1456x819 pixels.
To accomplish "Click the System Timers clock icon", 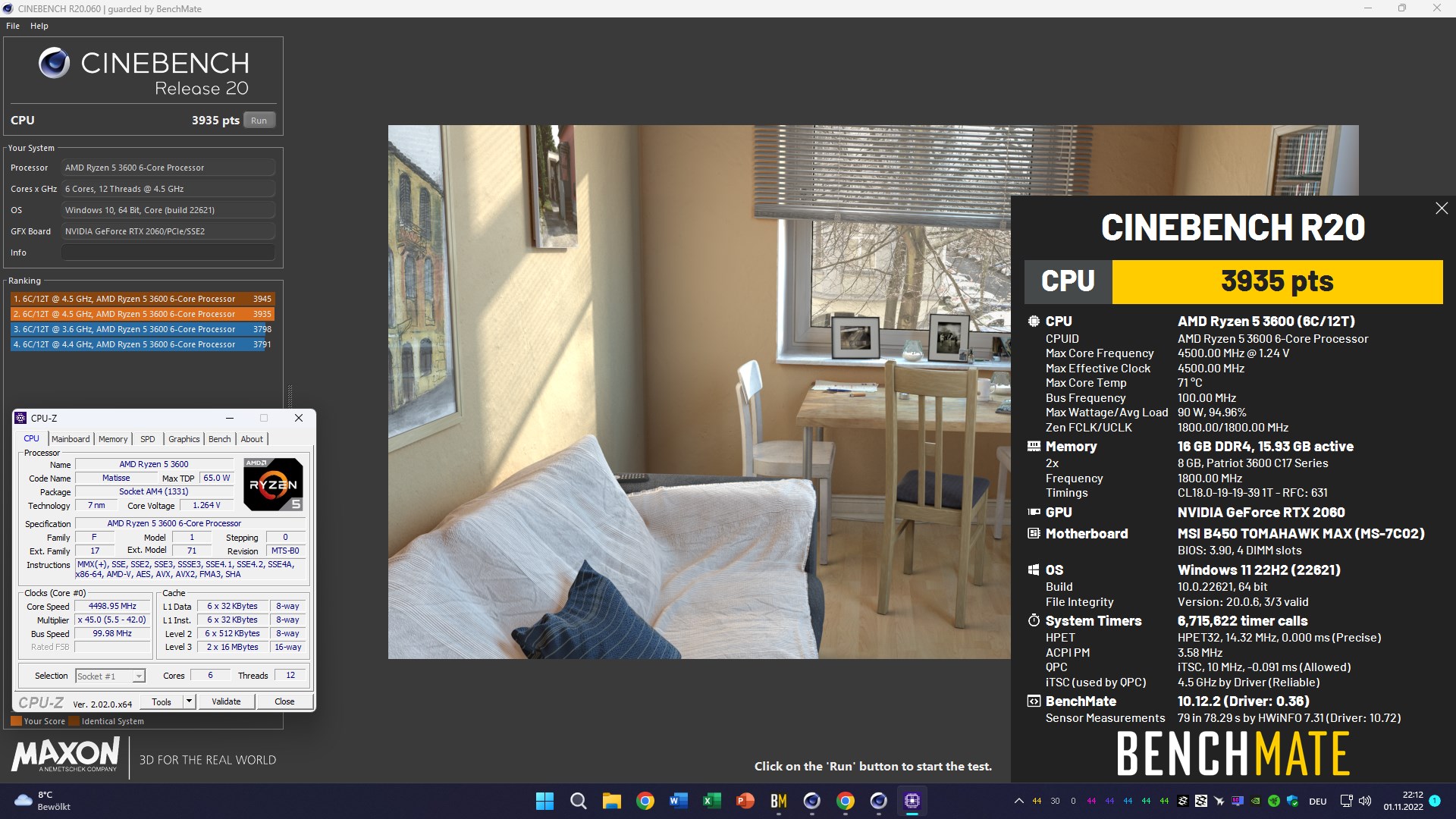I will pyautogui.click(x=1034, y=620).
